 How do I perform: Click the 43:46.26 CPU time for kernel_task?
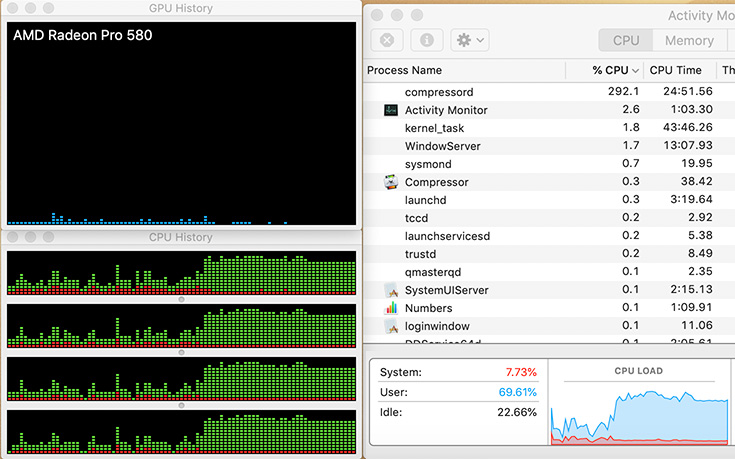[688, 128]
